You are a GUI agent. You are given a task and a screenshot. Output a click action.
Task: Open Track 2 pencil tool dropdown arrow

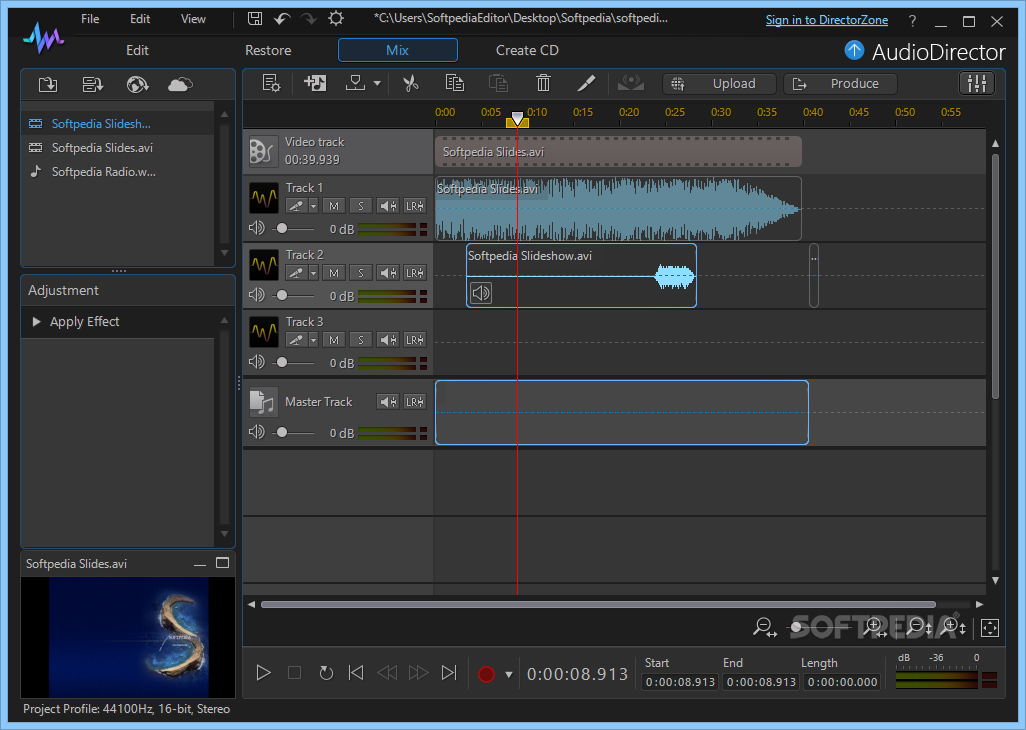[x=313, y=273]
